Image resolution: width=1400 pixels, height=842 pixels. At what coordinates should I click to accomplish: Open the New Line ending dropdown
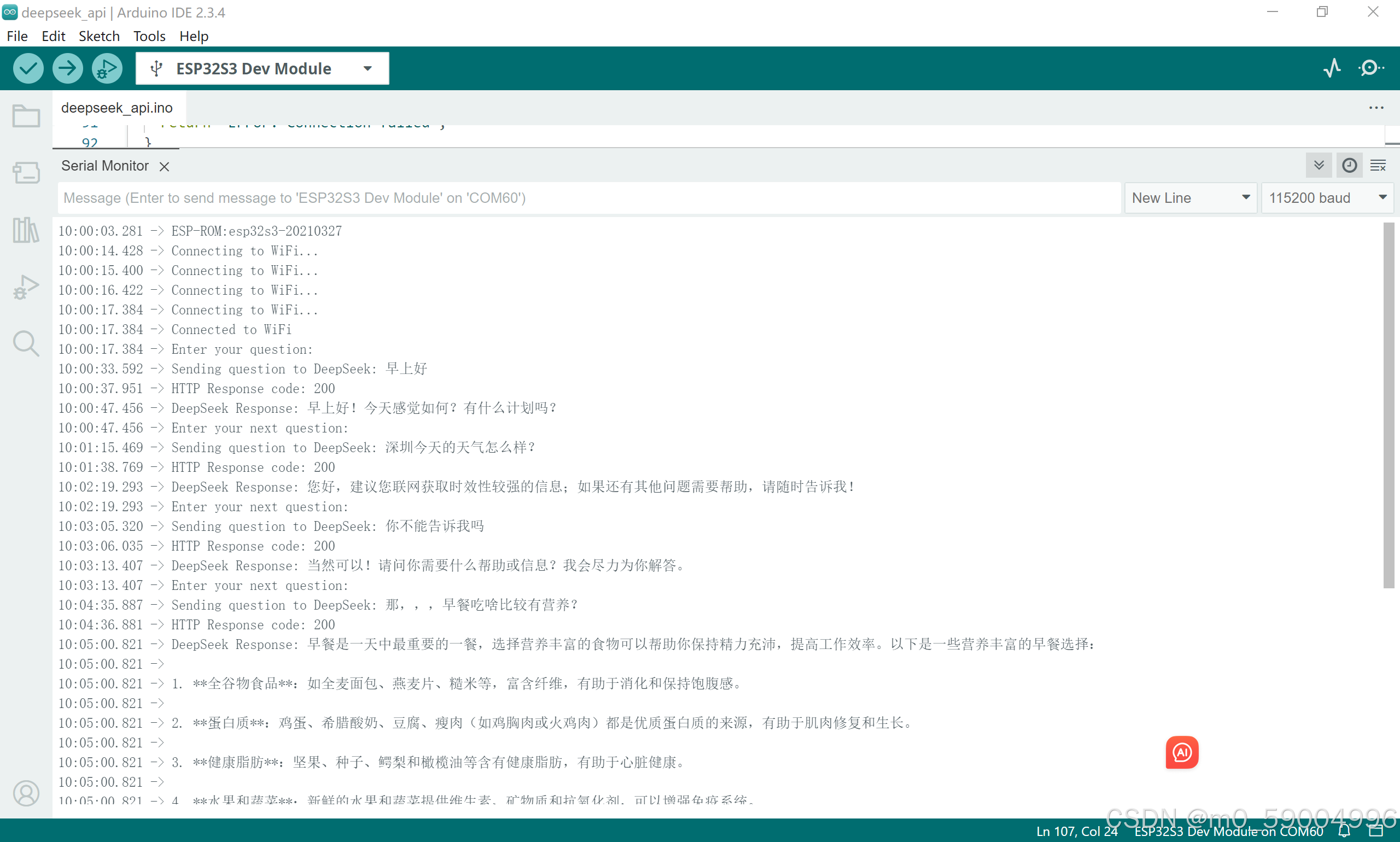click(1190, 198)
